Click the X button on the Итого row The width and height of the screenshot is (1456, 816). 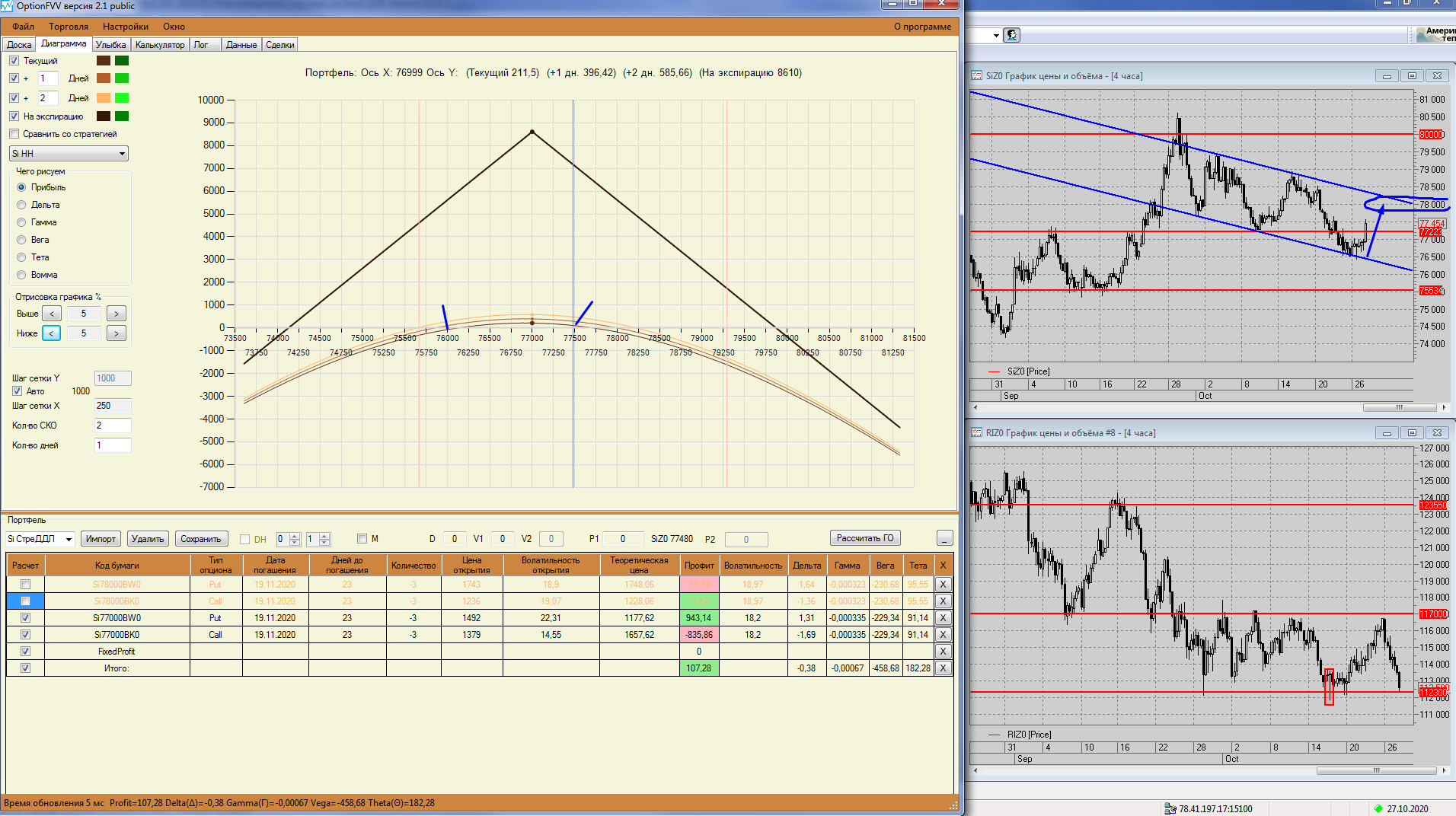click(x=943, y=668)
